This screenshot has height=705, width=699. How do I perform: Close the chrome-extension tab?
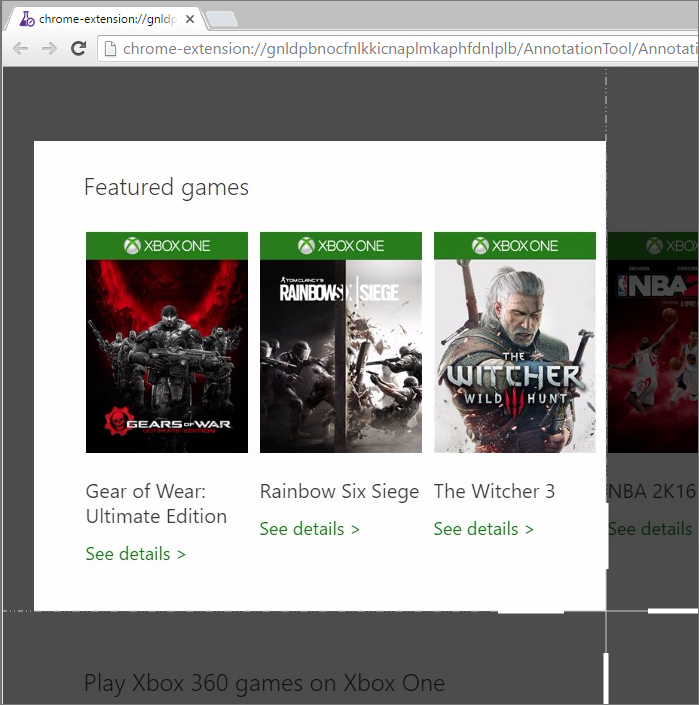pos(190,19)
